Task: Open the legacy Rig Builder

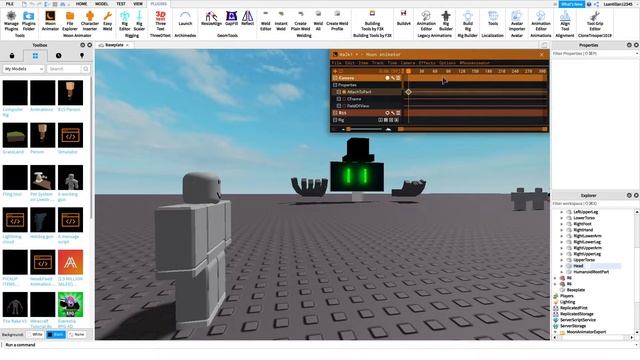Action: (446, 21)
